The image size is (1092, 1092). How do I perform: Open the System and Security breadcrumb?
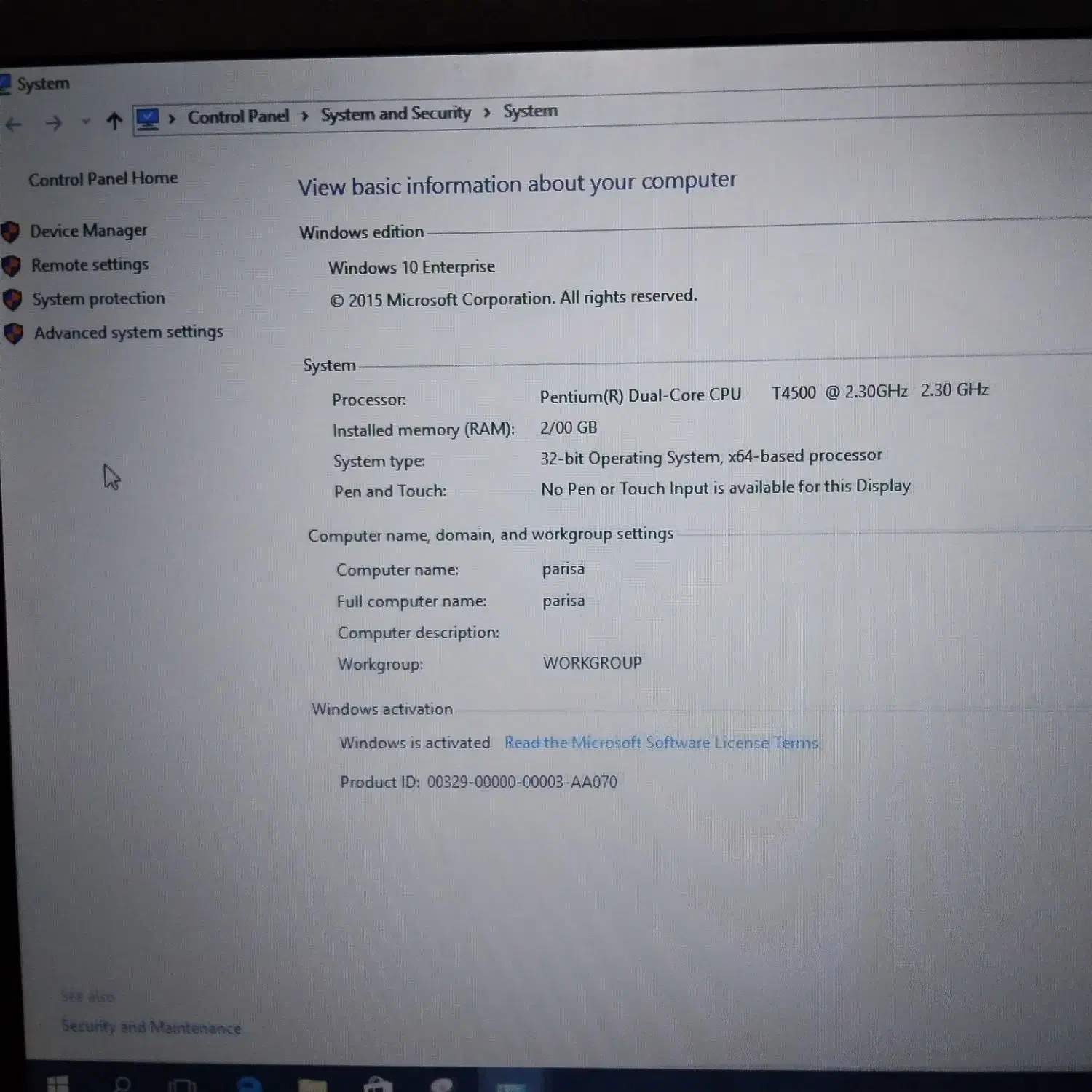[x=396, y=114]
